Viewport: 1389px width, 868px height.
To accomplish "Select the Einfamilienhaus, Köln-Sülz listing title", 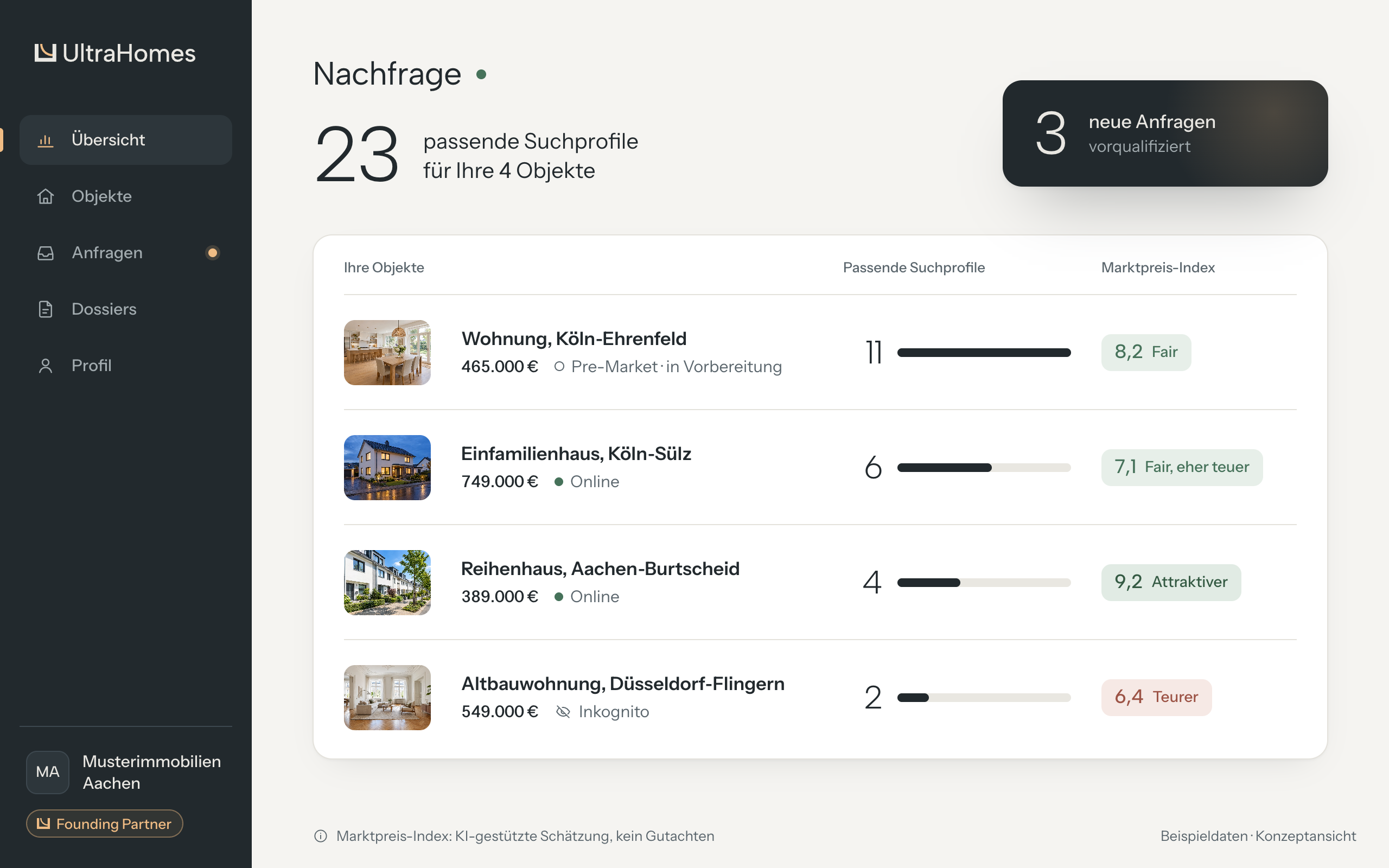I will point(576,454).
